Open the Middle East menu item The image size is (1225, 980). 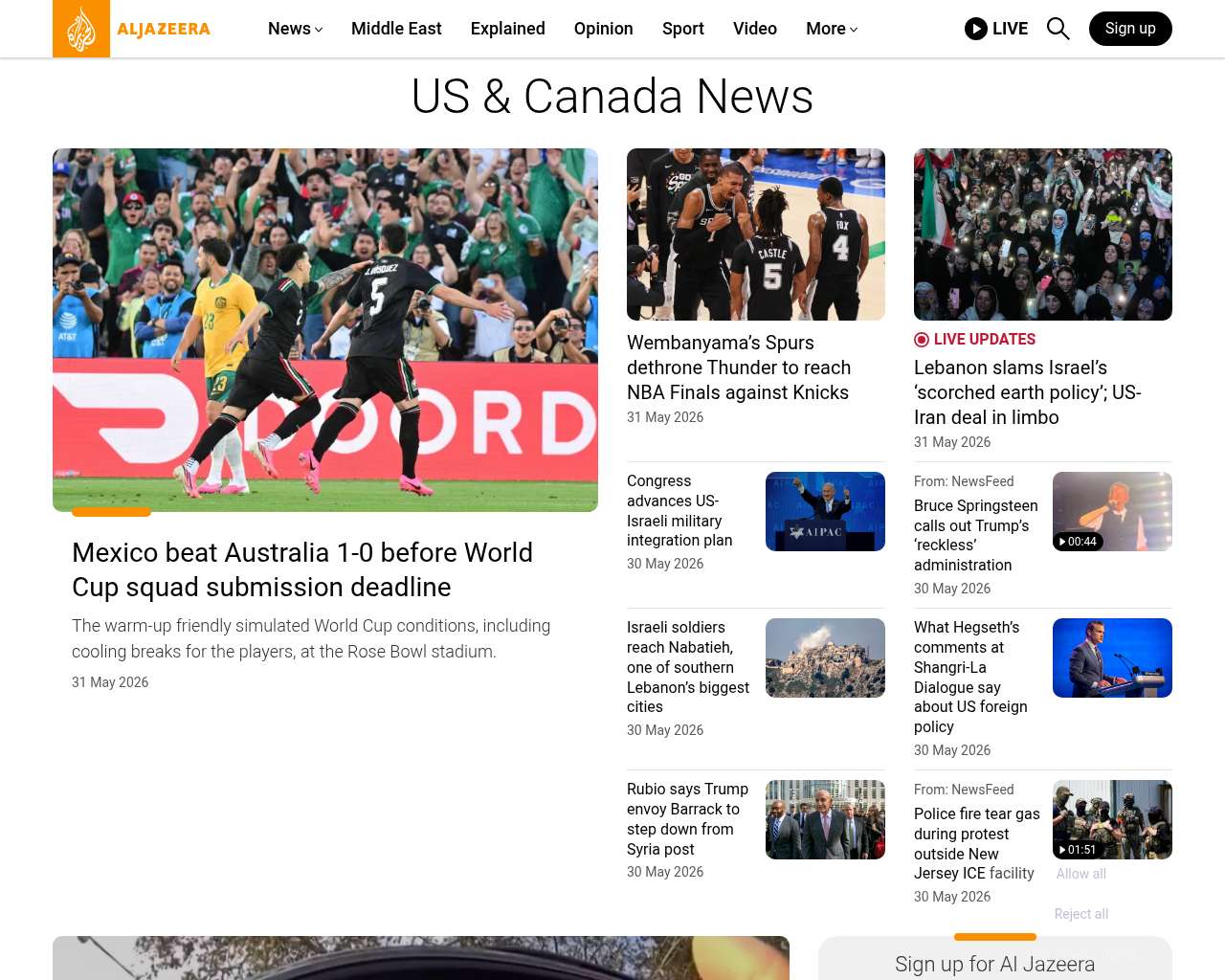[x=396, y=29]
